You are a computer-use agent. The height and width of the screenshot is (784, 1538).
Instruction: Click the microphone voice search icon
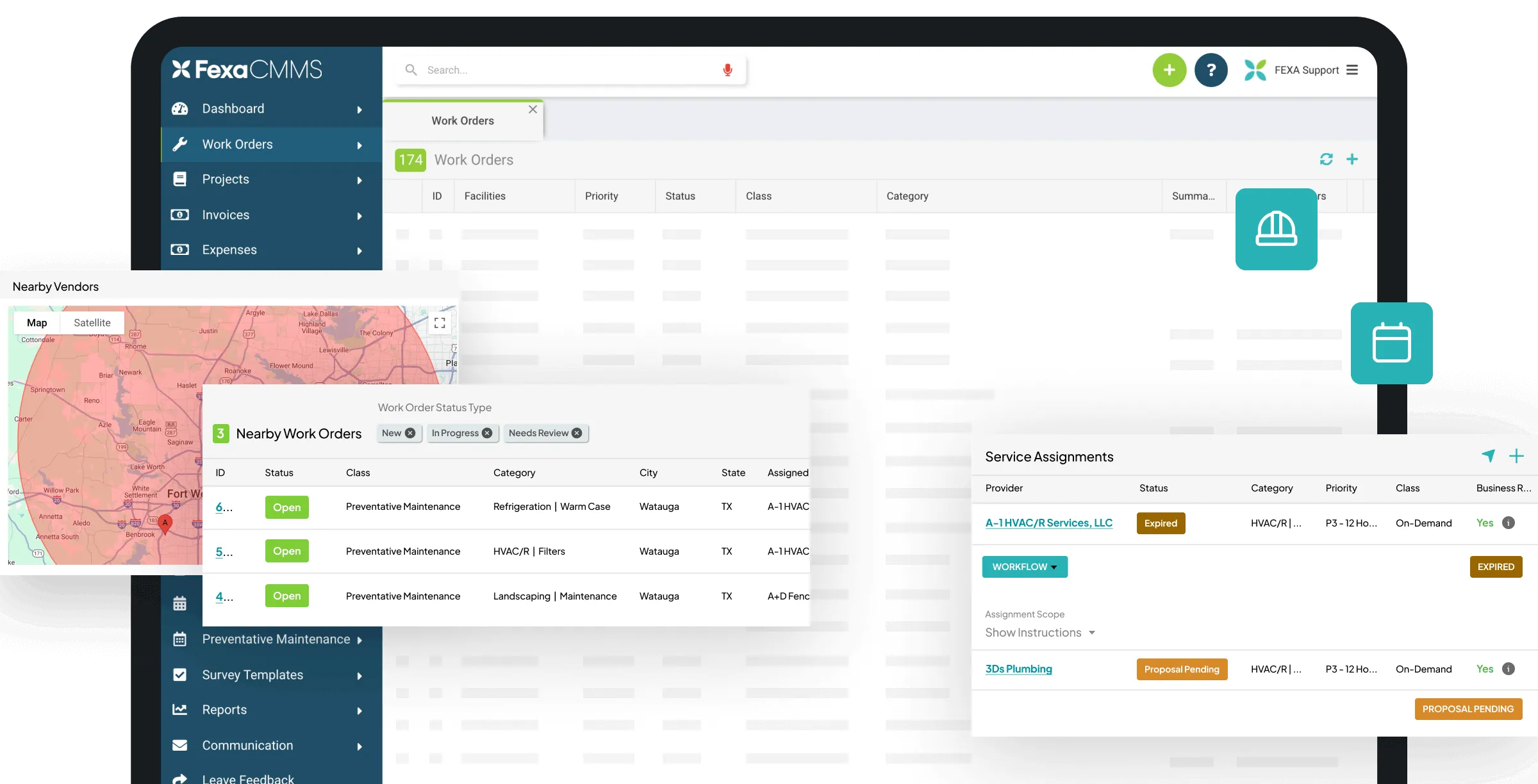click(727, 70)
